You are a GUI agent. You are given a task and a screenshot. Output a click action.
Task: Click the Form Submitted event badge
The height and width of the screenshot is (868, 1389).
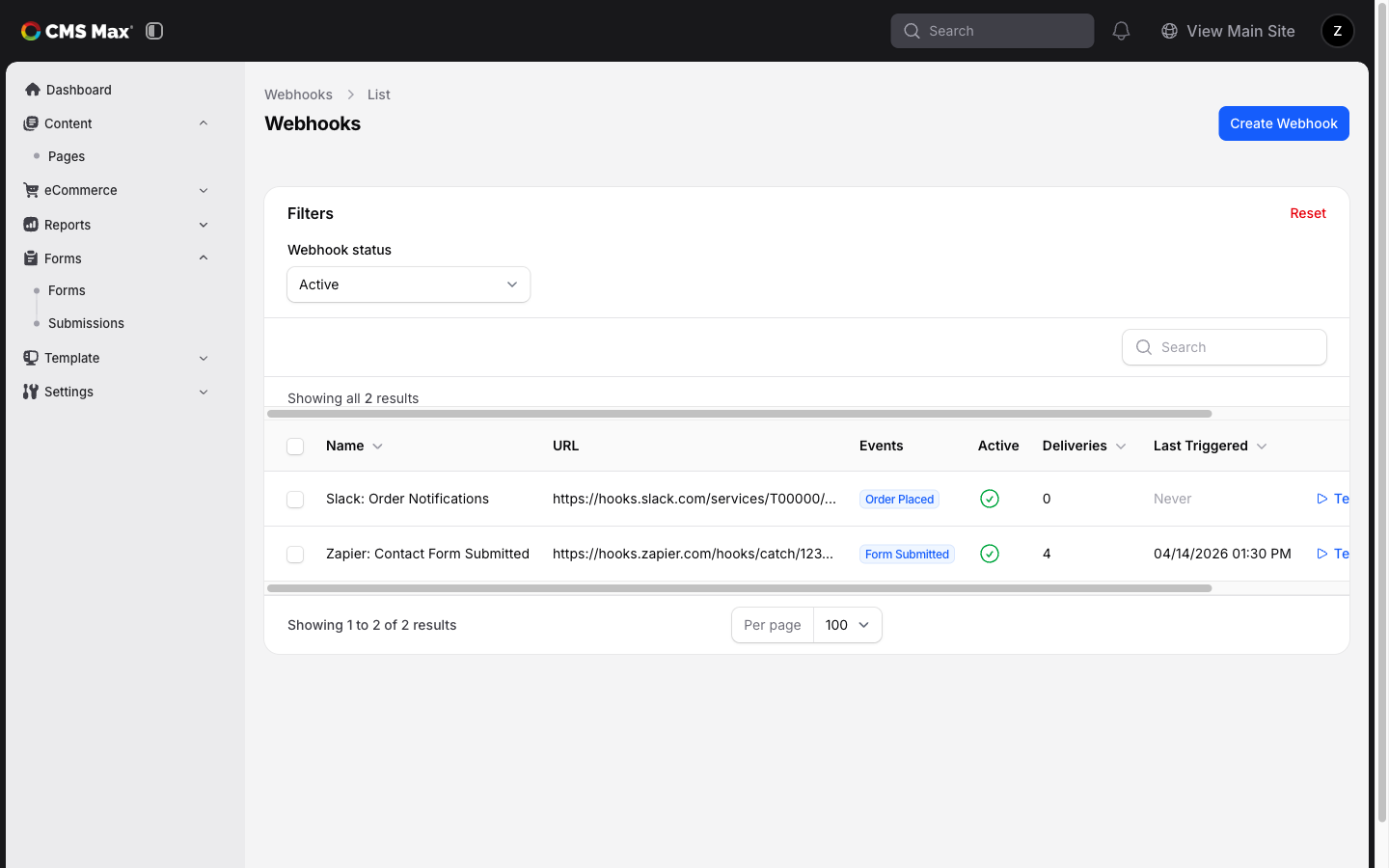click(x=907, y=555)
